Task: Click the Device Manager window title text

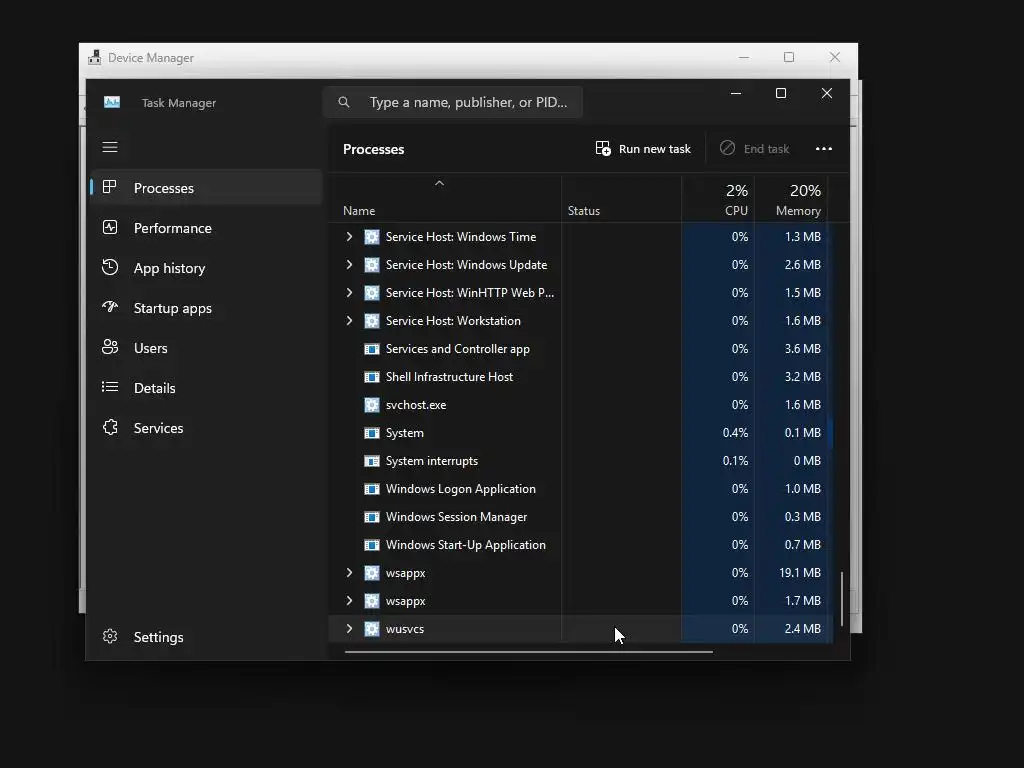Action: pyautogui.click(x=151, y=57)
